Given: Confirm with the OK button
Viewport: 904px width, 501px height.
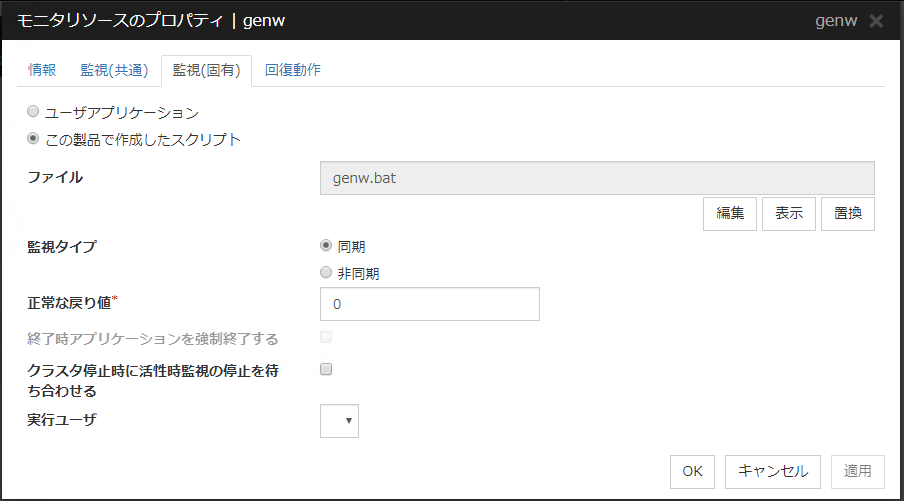Looking at the screenshot, I should coord(692,470).
